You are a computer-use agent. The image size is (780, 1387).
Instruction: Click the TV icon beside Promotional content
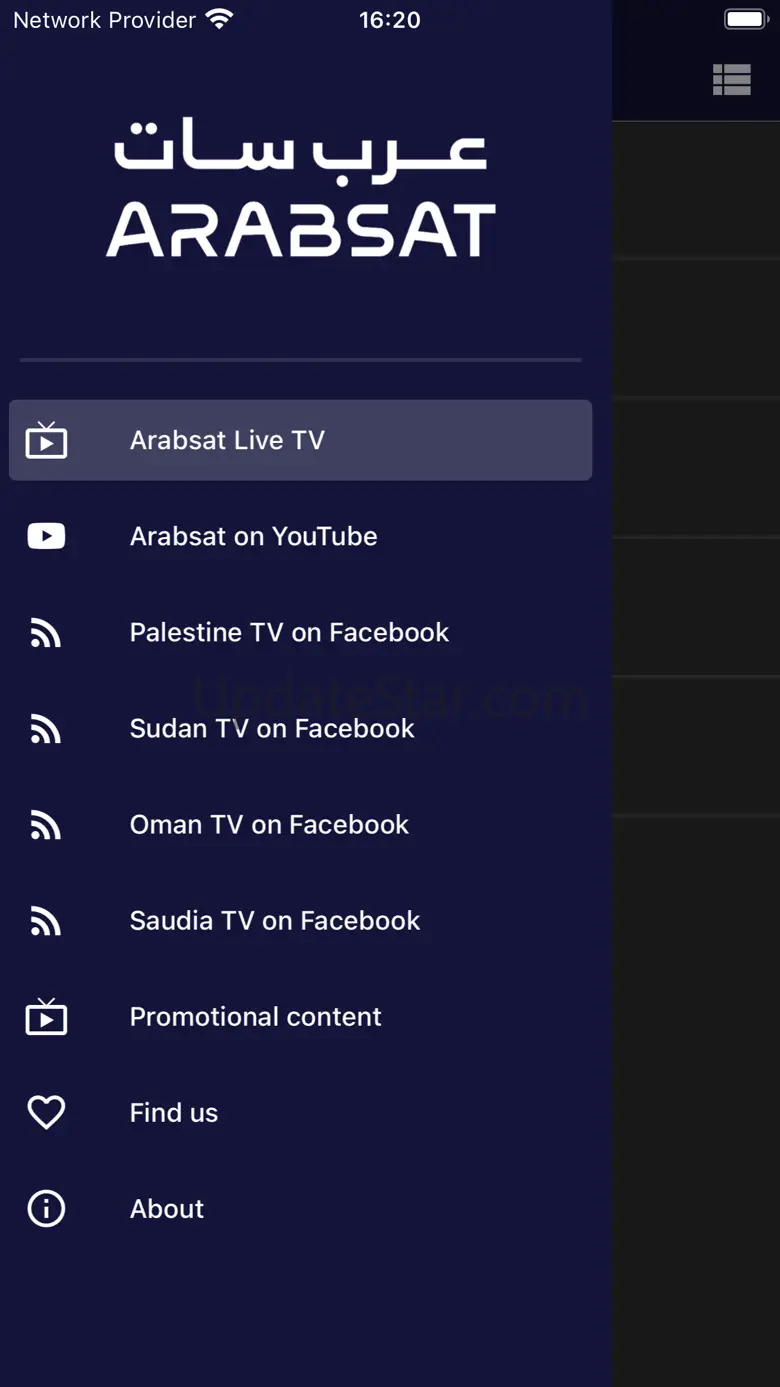(x=46, y=1017)
